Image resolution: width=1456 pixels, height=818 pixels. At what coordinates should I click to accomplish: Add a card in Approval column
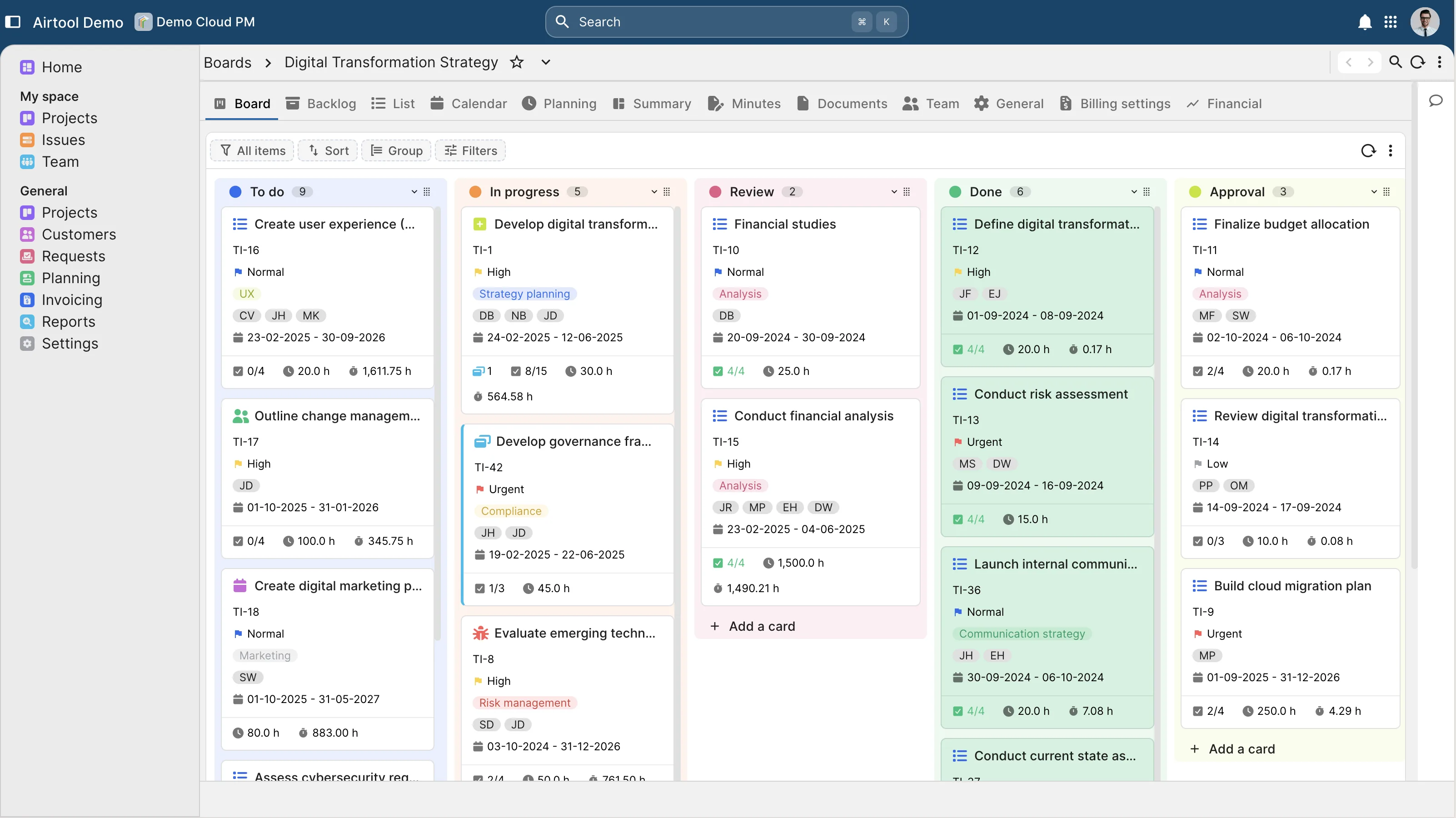tap(1233, 748)
